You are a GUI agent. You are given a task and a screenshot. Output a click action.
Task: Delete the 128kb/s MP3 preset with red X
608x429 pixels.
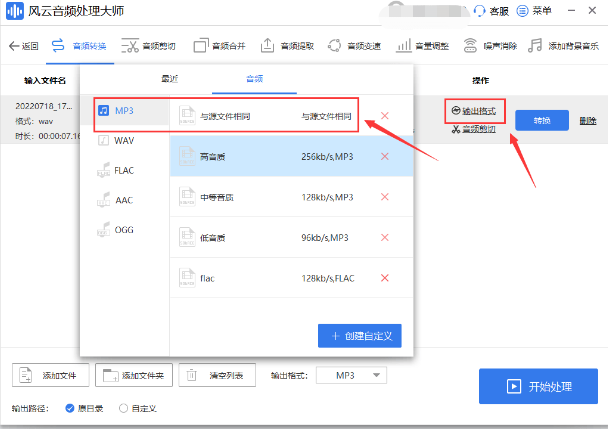coord(385,197)
